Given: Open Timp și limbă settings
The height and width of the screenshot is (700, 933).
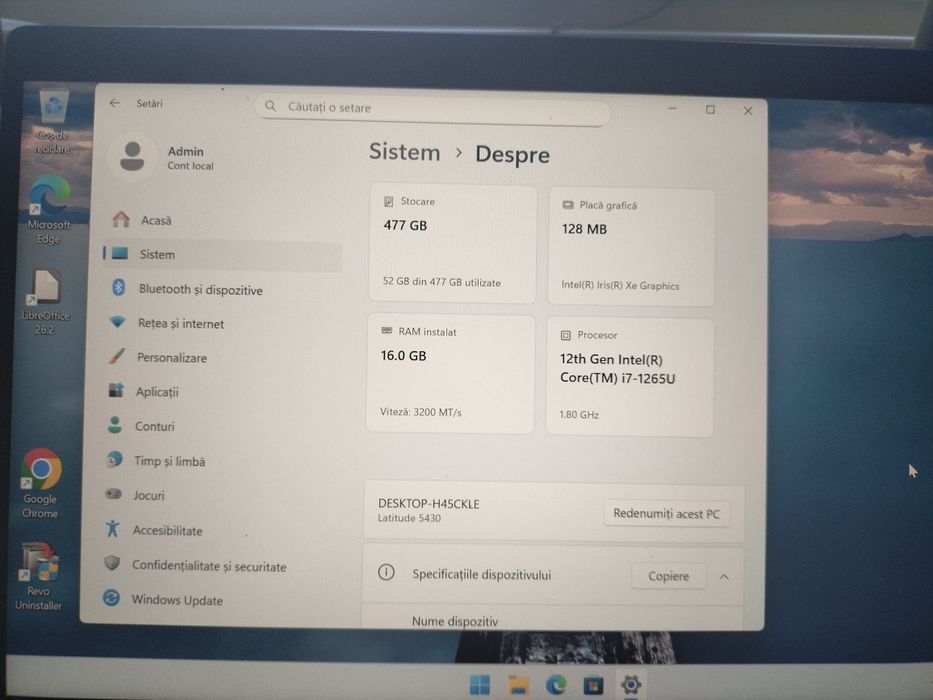Looking at the screenshot, I should 170,461.
